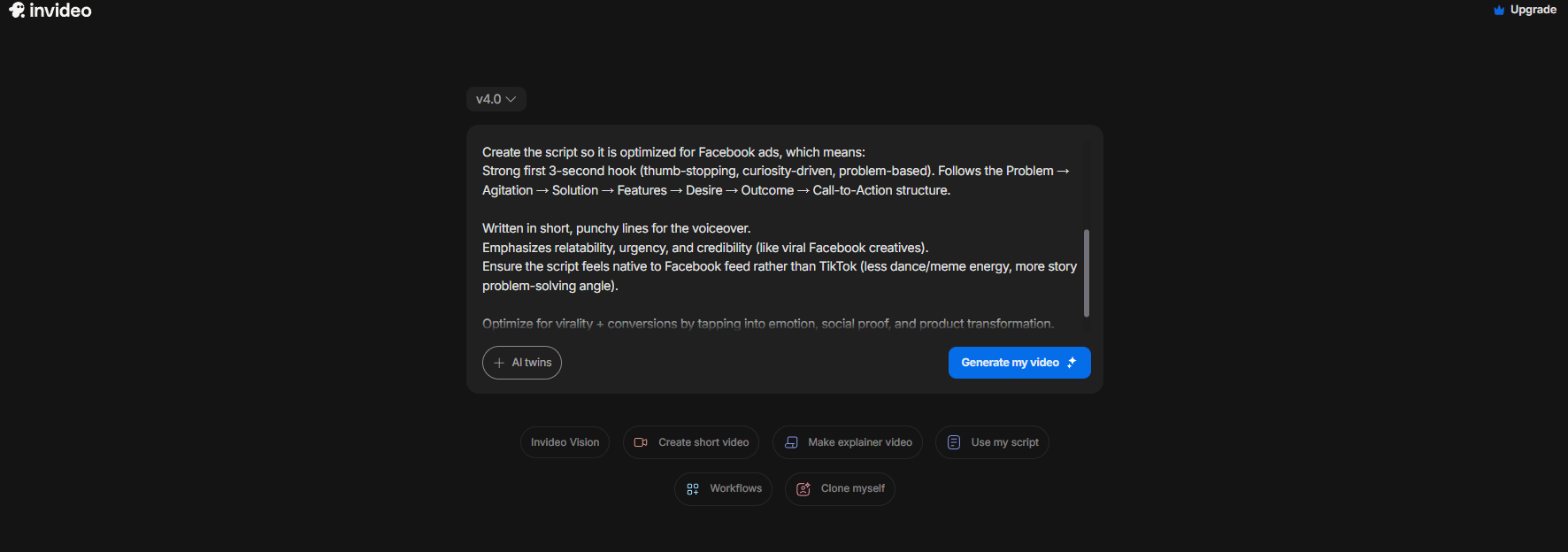The image size is (1568, 552).
Task: Click the crown icon beside Upgrade
Action: [1499, 11]
